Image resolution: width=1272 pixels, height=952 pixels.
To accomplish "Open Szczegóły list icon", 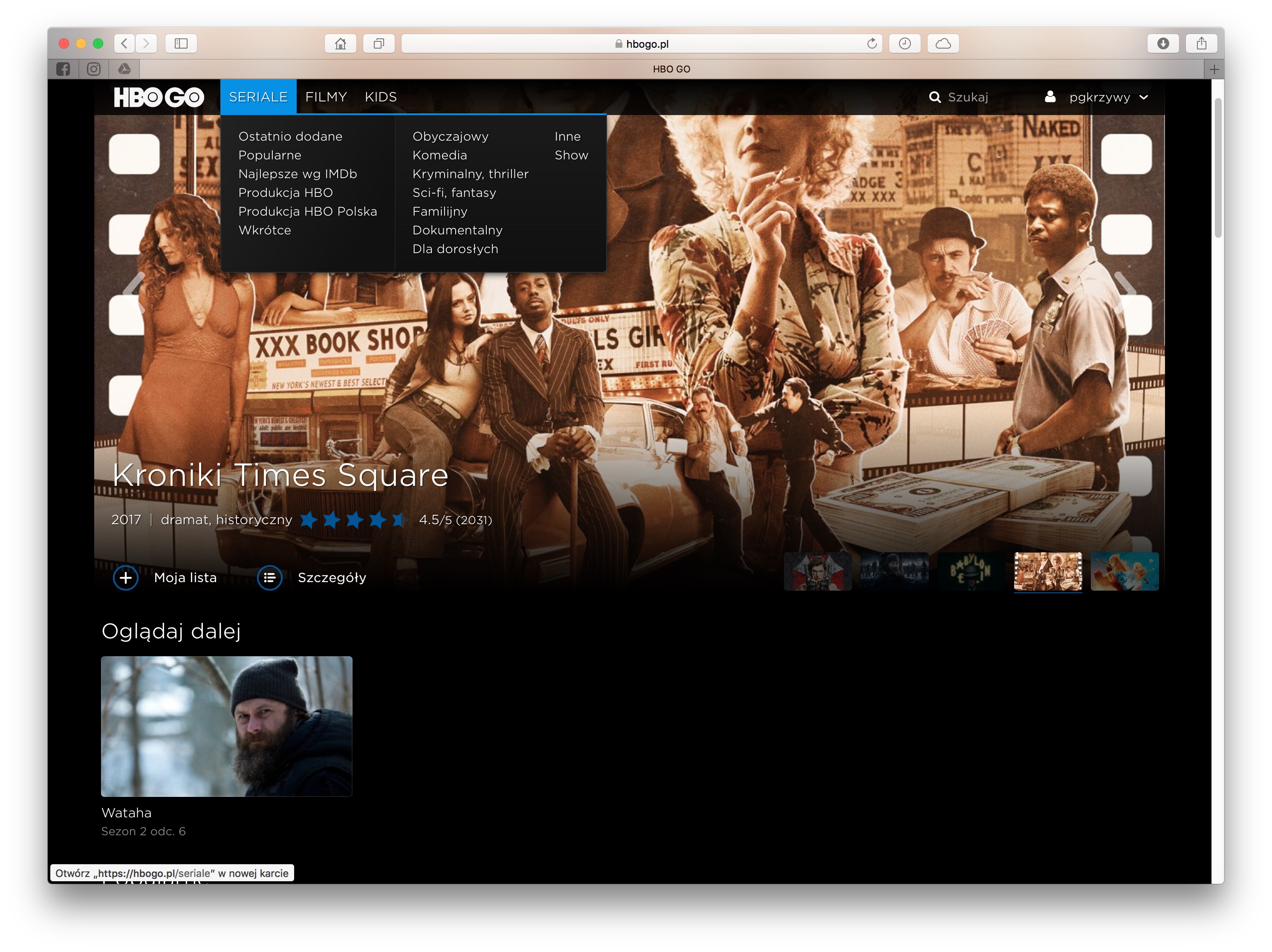I will [x=269, y=578].
